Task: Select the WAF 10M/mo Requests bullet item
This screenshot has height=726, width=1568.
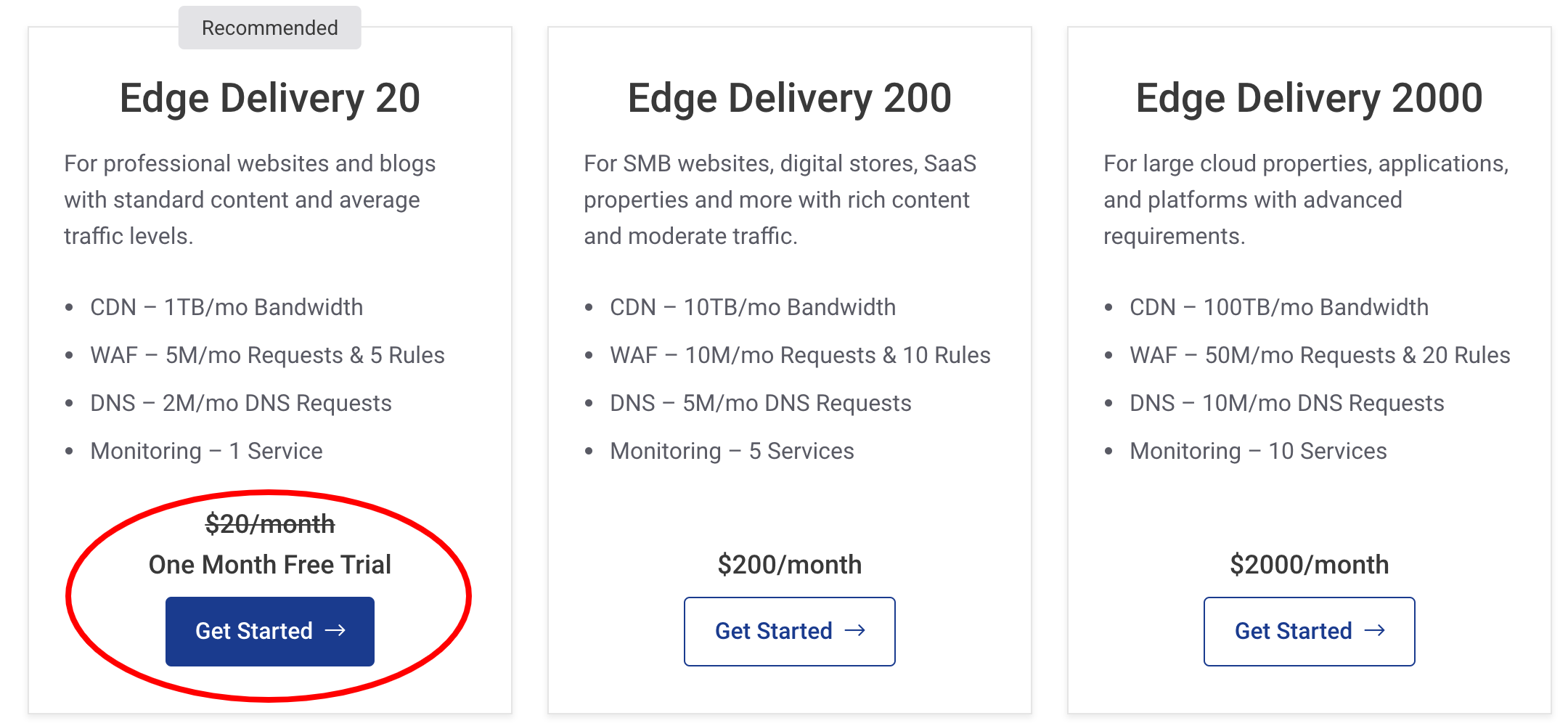Action: pos(800,354)
